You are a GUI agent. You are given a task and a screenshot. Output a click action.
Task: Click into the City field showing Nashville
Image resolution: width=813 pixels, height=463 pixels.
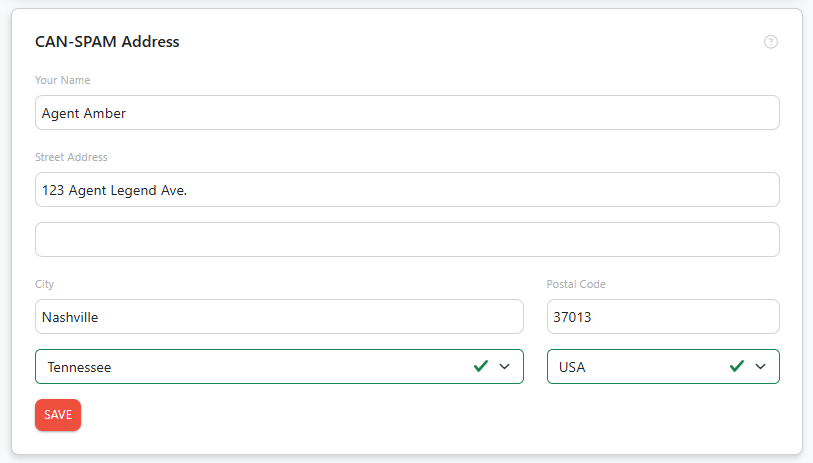(x=279, y=316)
